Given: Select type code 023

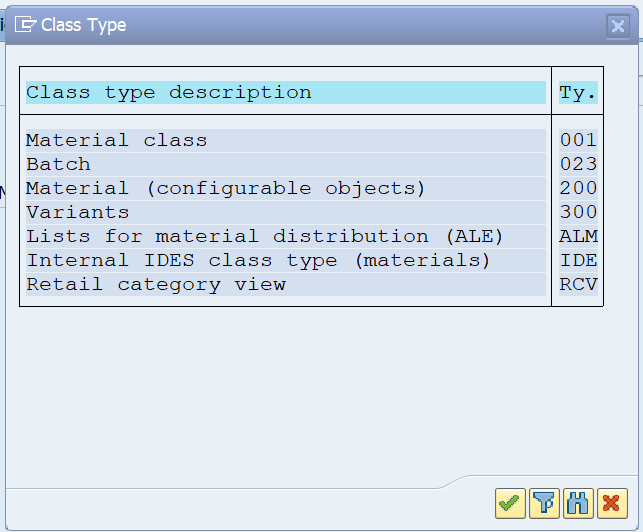Looking at the screenshot, I should pos(578,164).
